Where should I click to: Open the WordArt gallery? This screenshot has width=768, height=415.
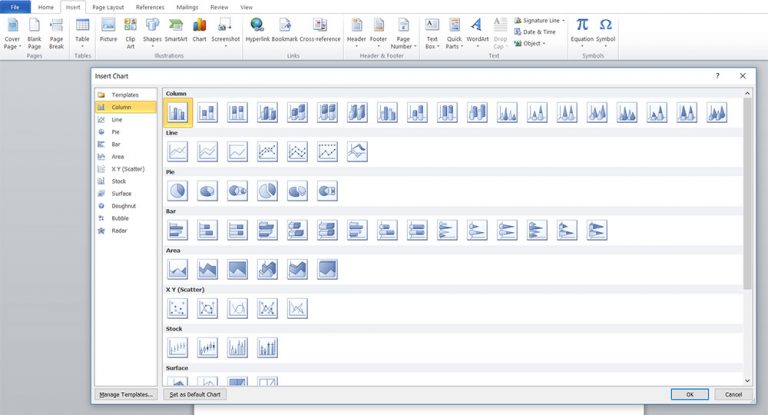pyautogui.click(x=477, y=30)
